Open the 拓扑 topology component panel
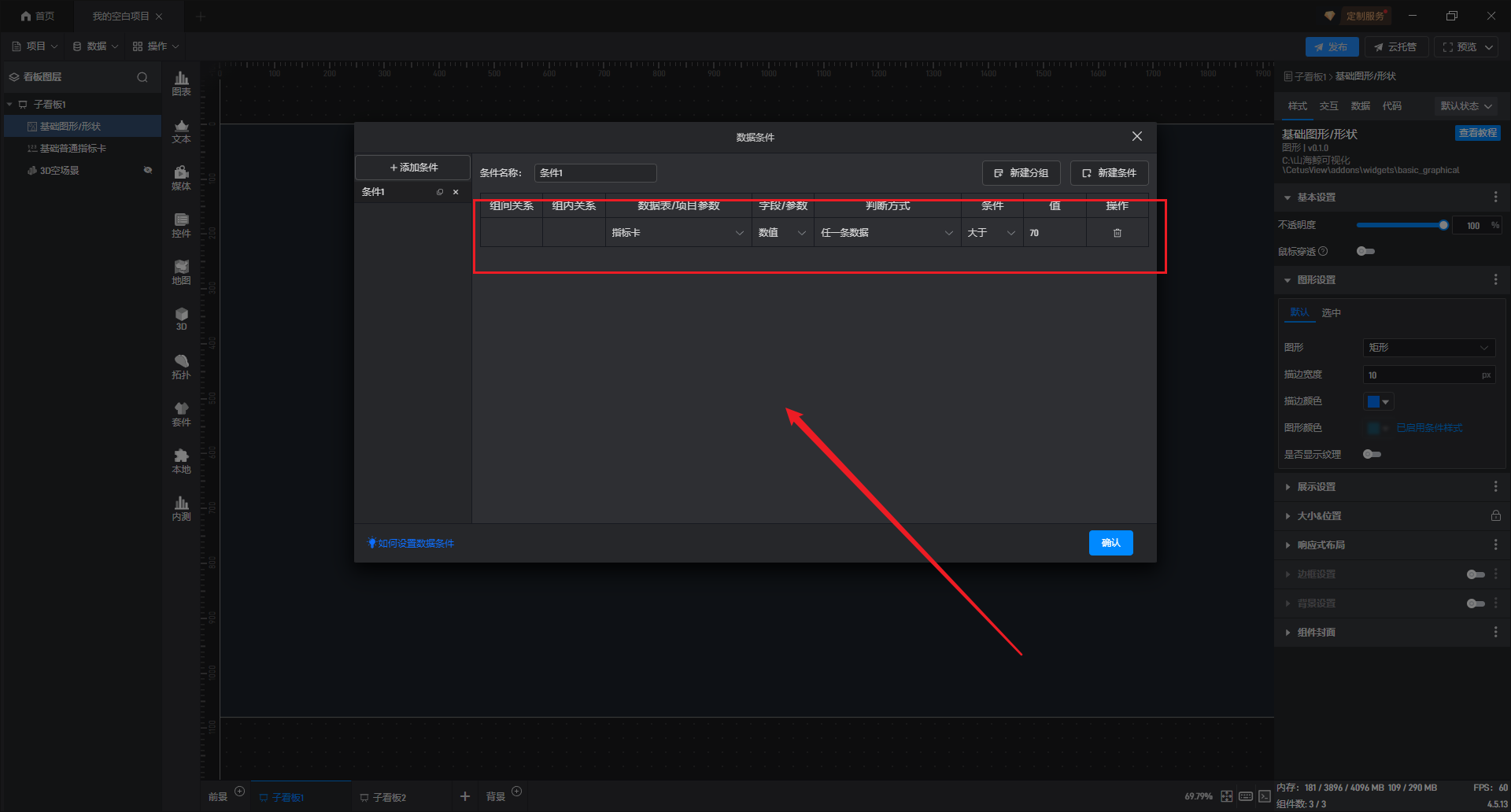 [181, 366]
